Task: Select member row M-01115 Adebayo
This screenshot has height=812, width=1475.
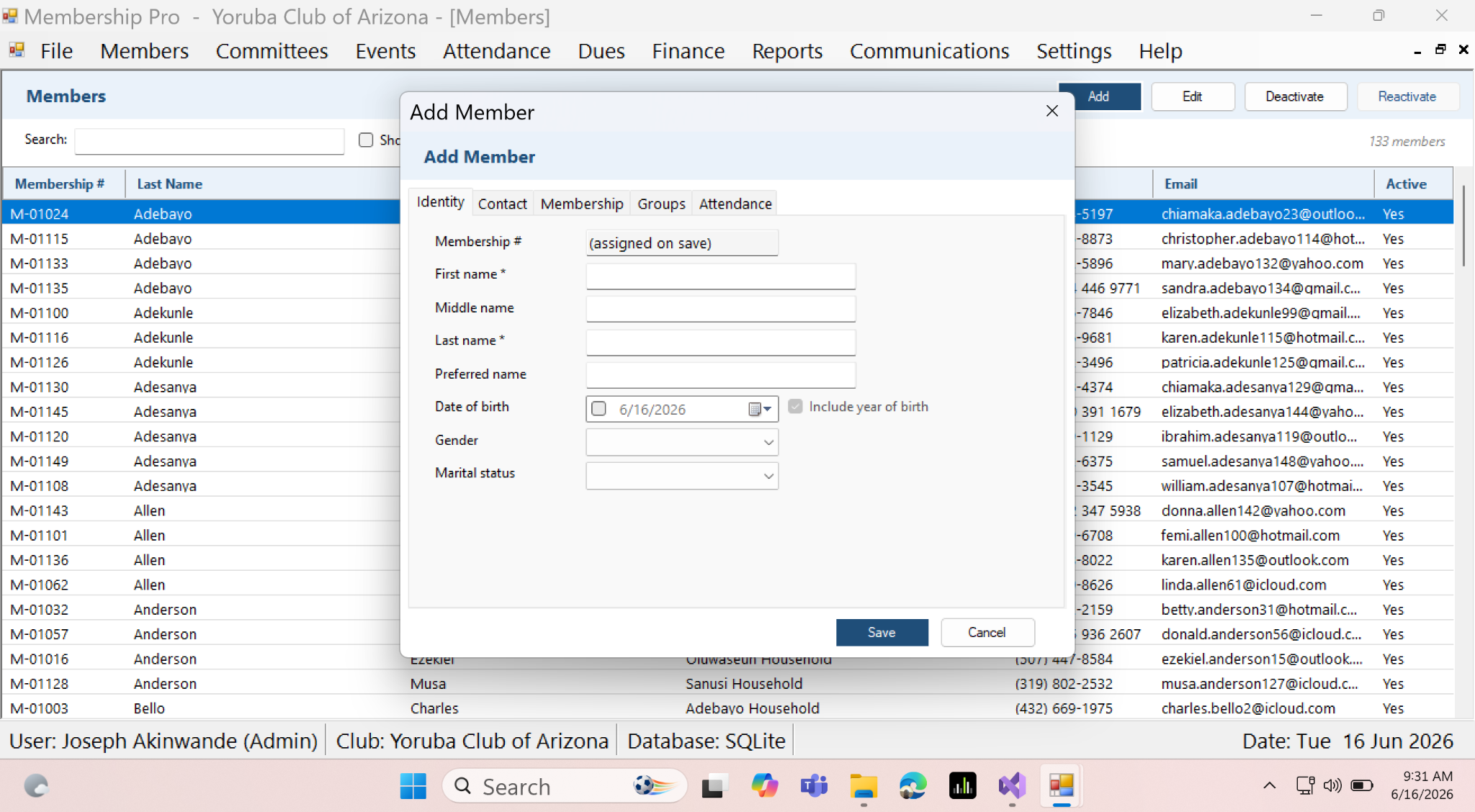Action: [x=727, y=238]
